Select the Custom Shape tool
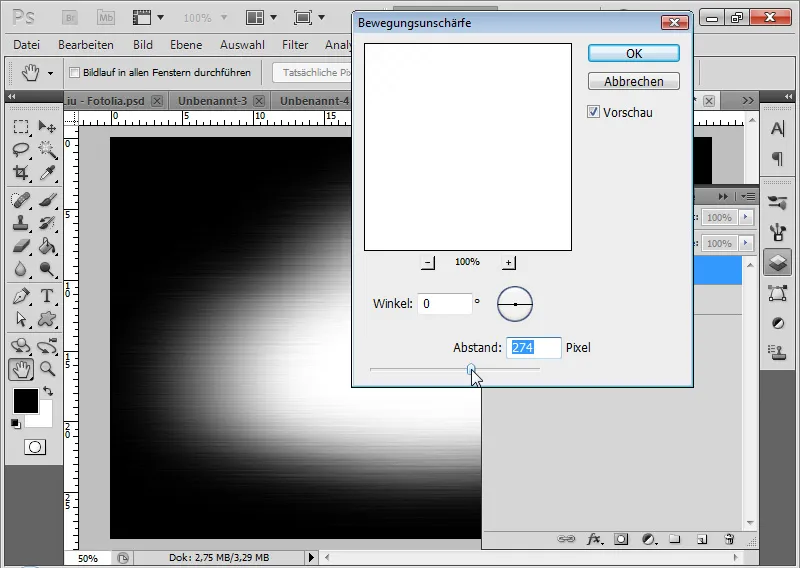This screenshot has height=568, width=800. pos(47,319)
